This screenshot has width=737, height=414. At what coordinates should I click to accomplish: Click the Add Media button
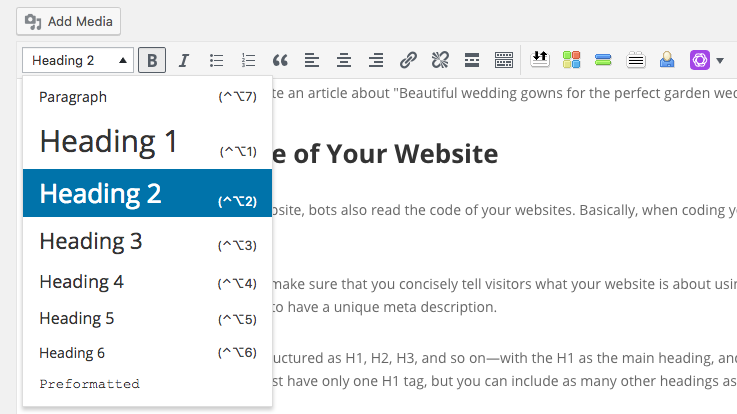pyautogui.click(x=69, y=21)
